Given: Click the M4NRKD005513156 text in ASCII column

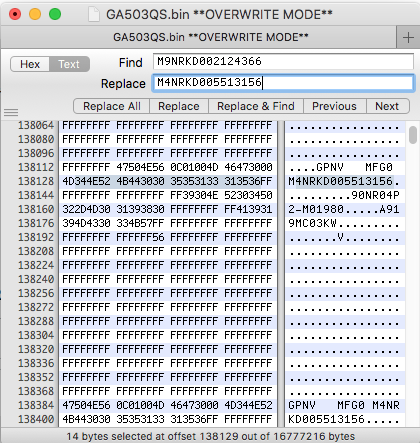Looking at the screenshot, I should click(340, 181).
